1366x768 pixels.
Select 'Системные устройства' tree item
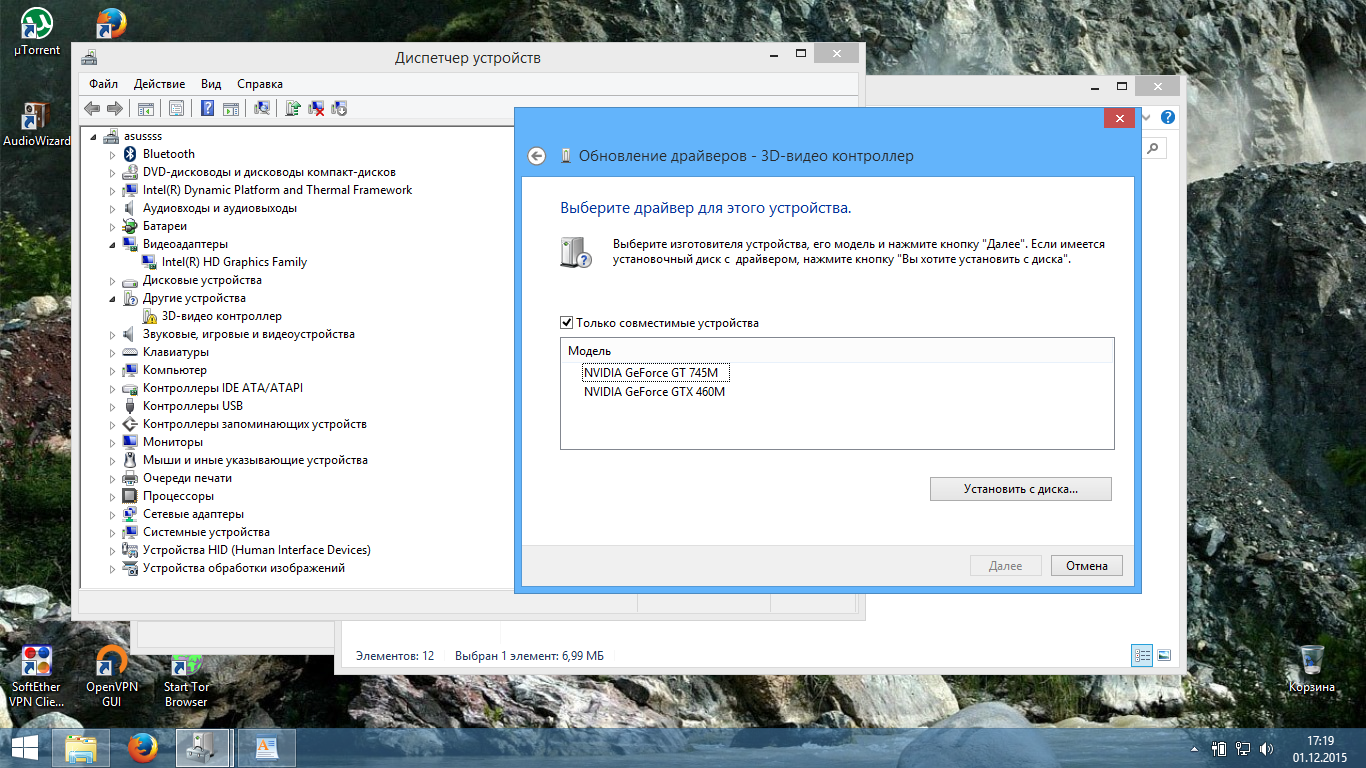coord(206,532)
